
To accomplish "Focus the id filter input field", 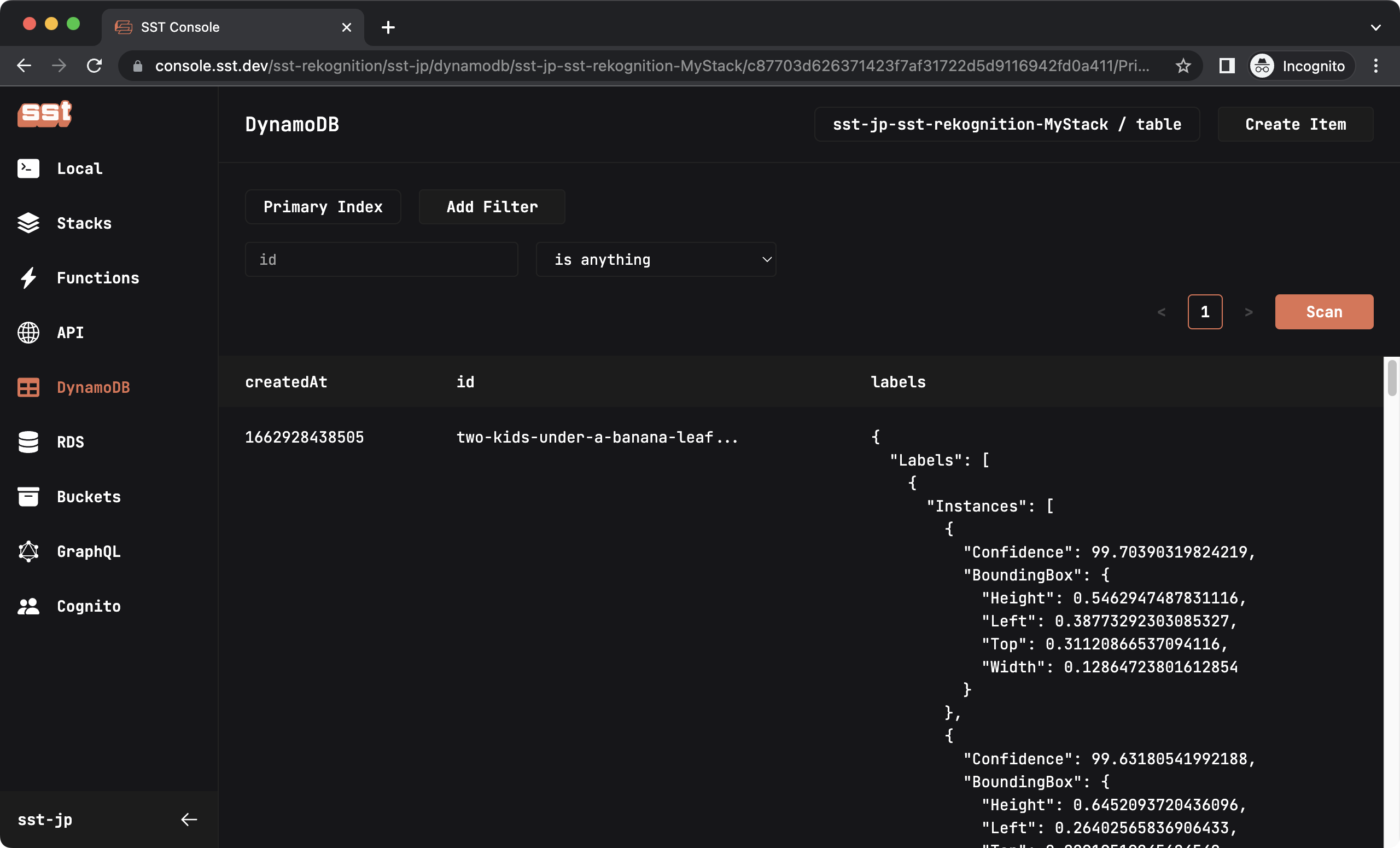I will coord(381,259).
